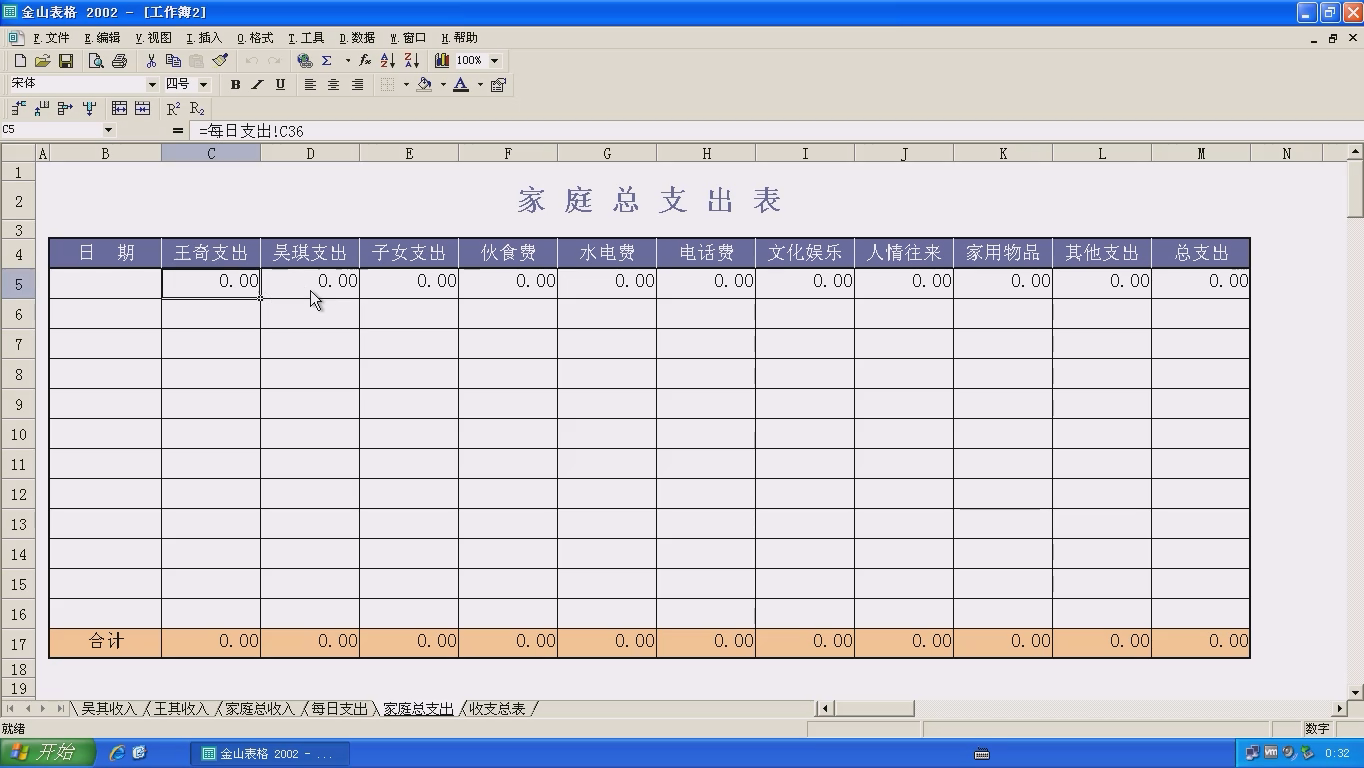Click the AutoSum sigma icon
This screenshot has height=768, width=1364.
tap(327, 61)
